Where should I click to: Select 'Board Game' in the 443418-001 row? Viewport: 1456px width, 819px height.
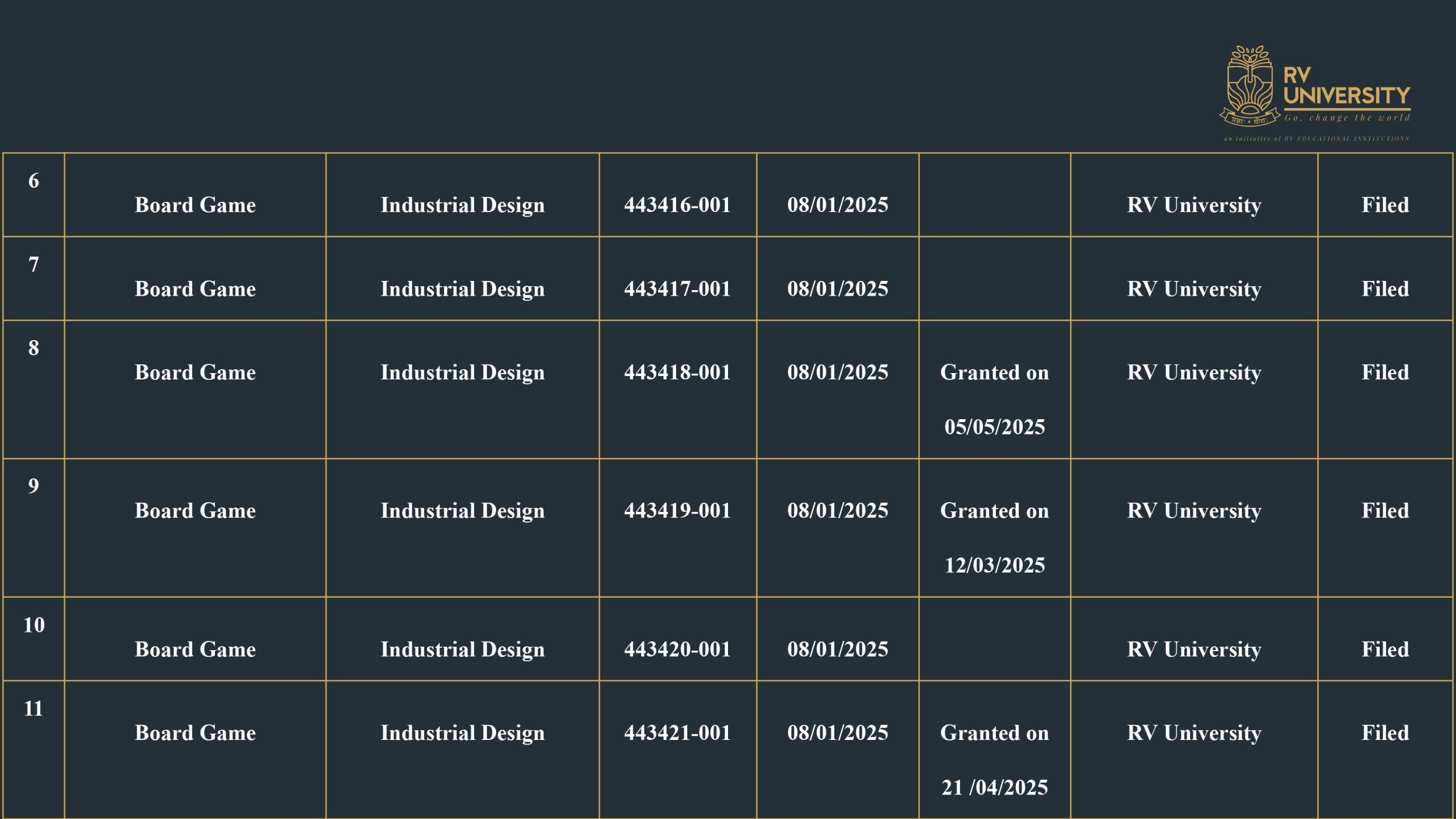click(195, 373)
